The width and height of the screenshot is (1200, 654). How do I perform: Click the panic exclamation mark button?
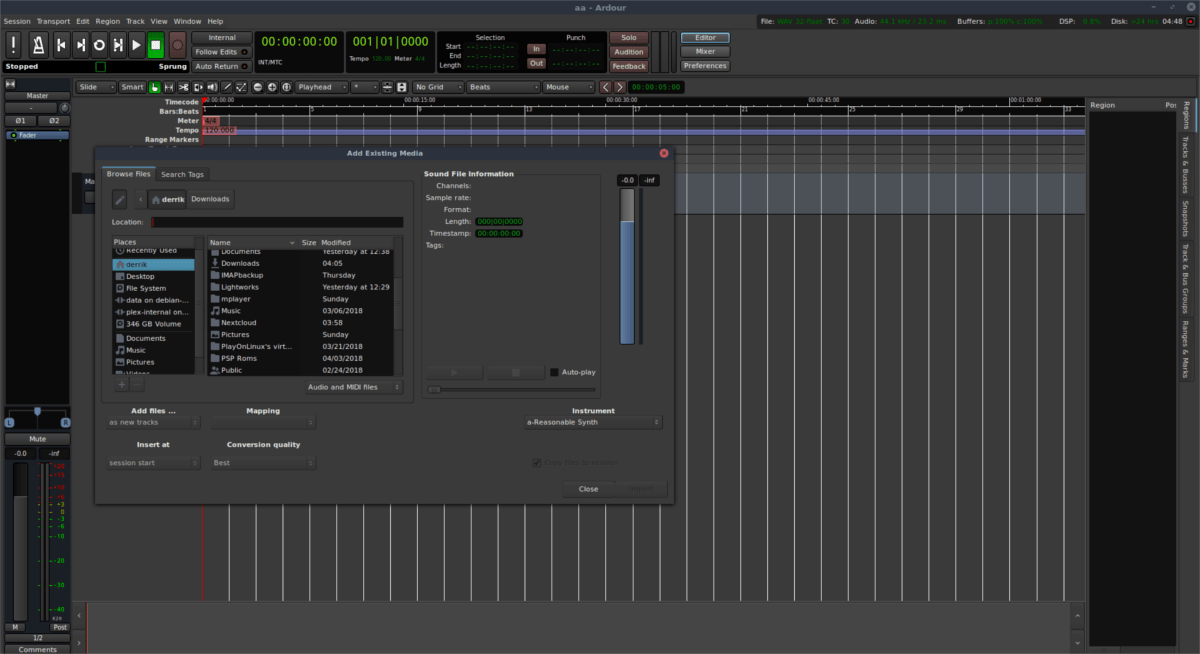click(x=14, y=45)
